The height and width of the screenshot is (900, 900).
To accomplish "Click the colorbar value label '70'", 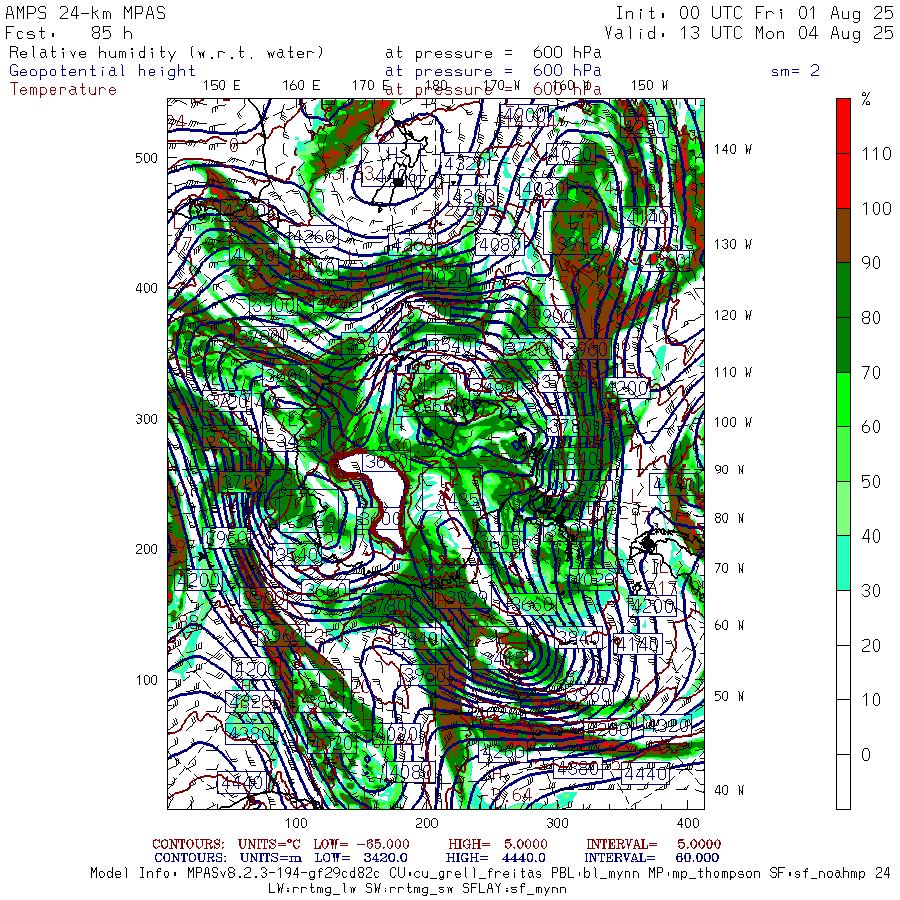I will click(871, 373).
